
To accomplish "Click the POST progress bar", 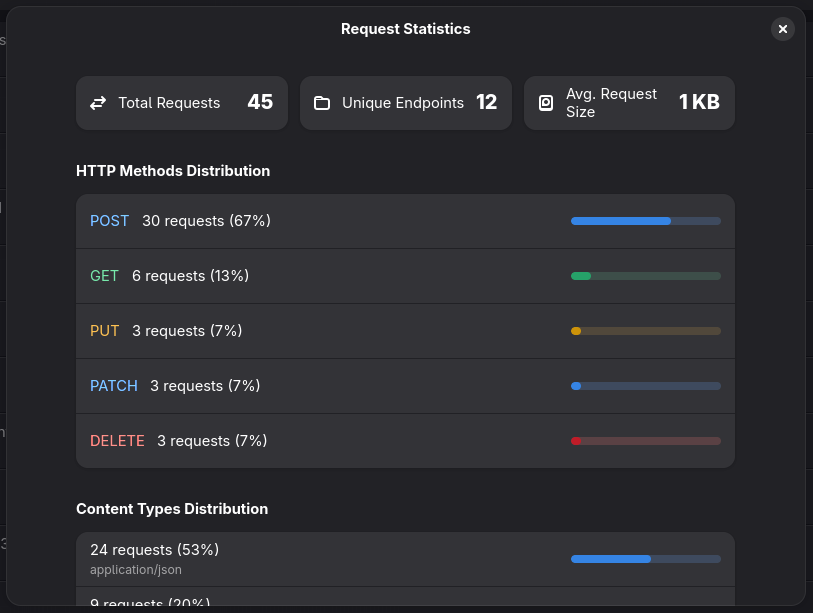I will [646, 221].
